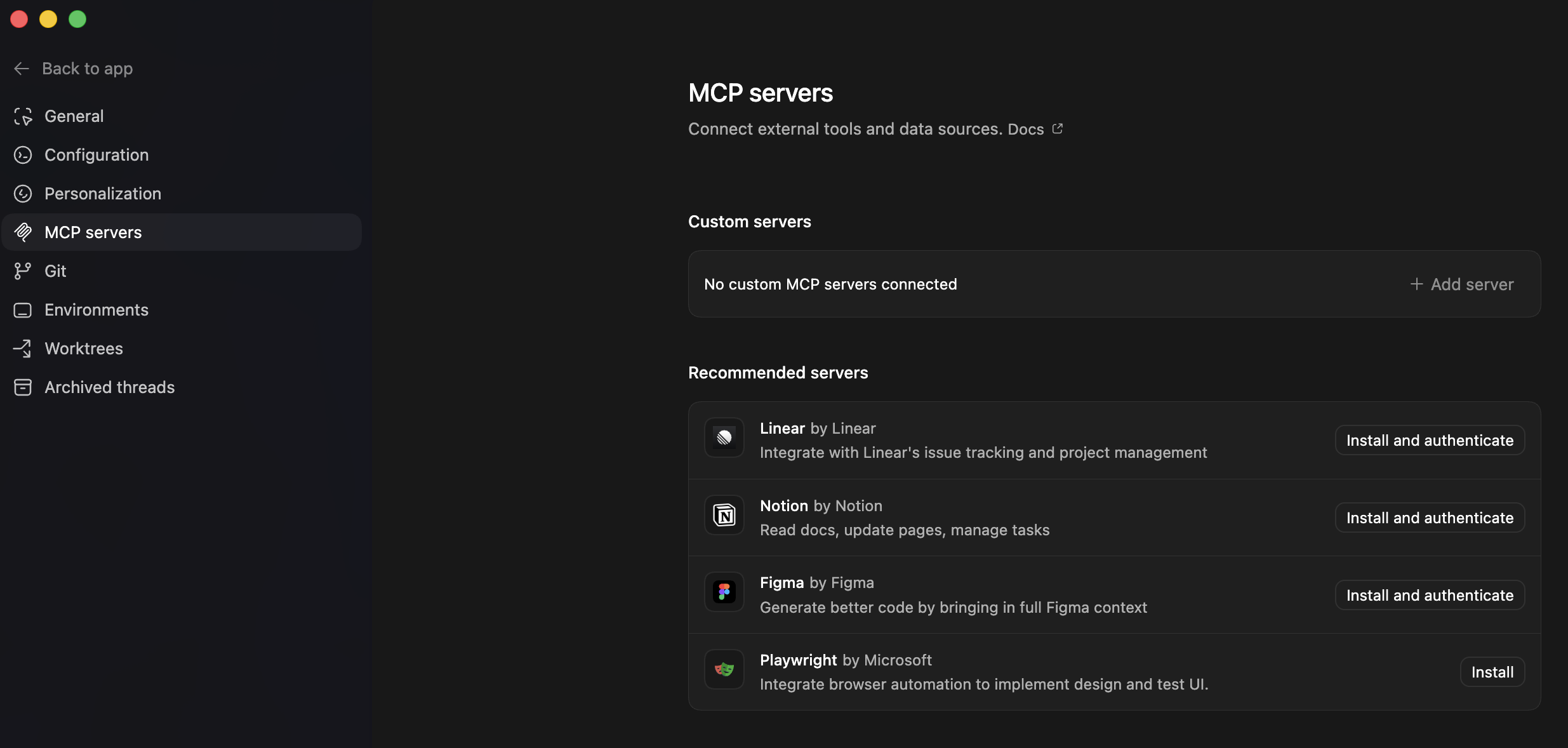The image size is (1568, 748).
Task: Click Add server to connect a custom server
Action: 1461,284
